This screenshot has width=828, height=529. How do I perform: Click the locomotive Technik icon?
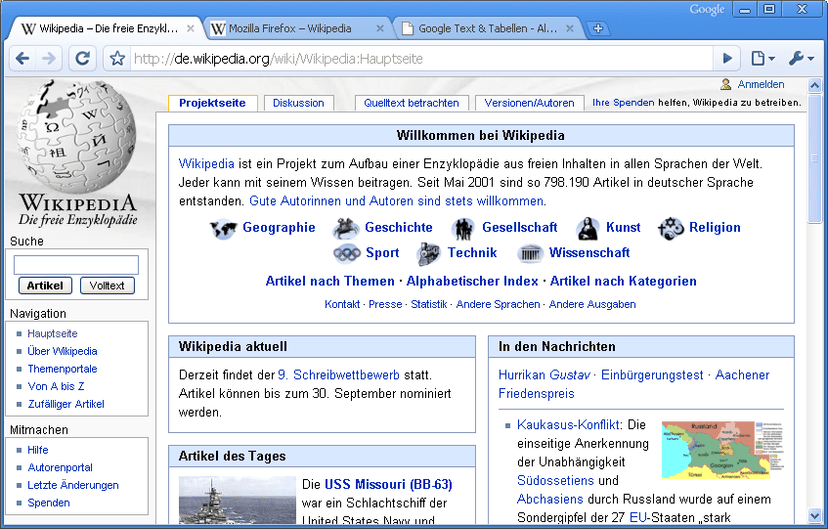428,254
